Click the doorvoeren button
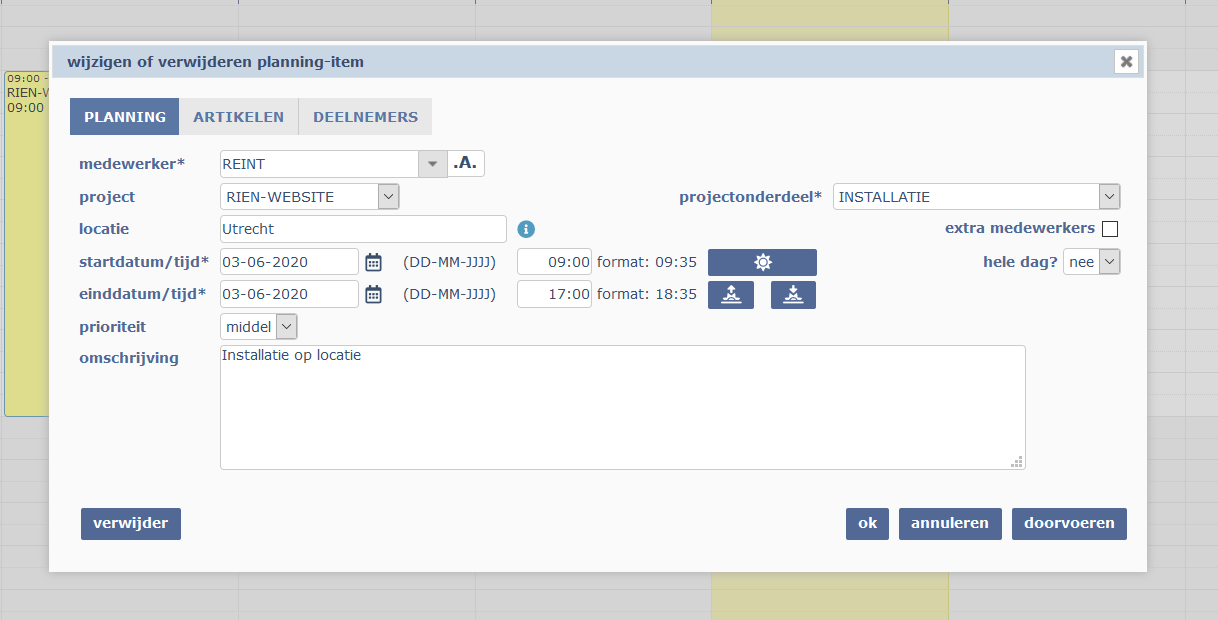 [x=1069, y=523]
